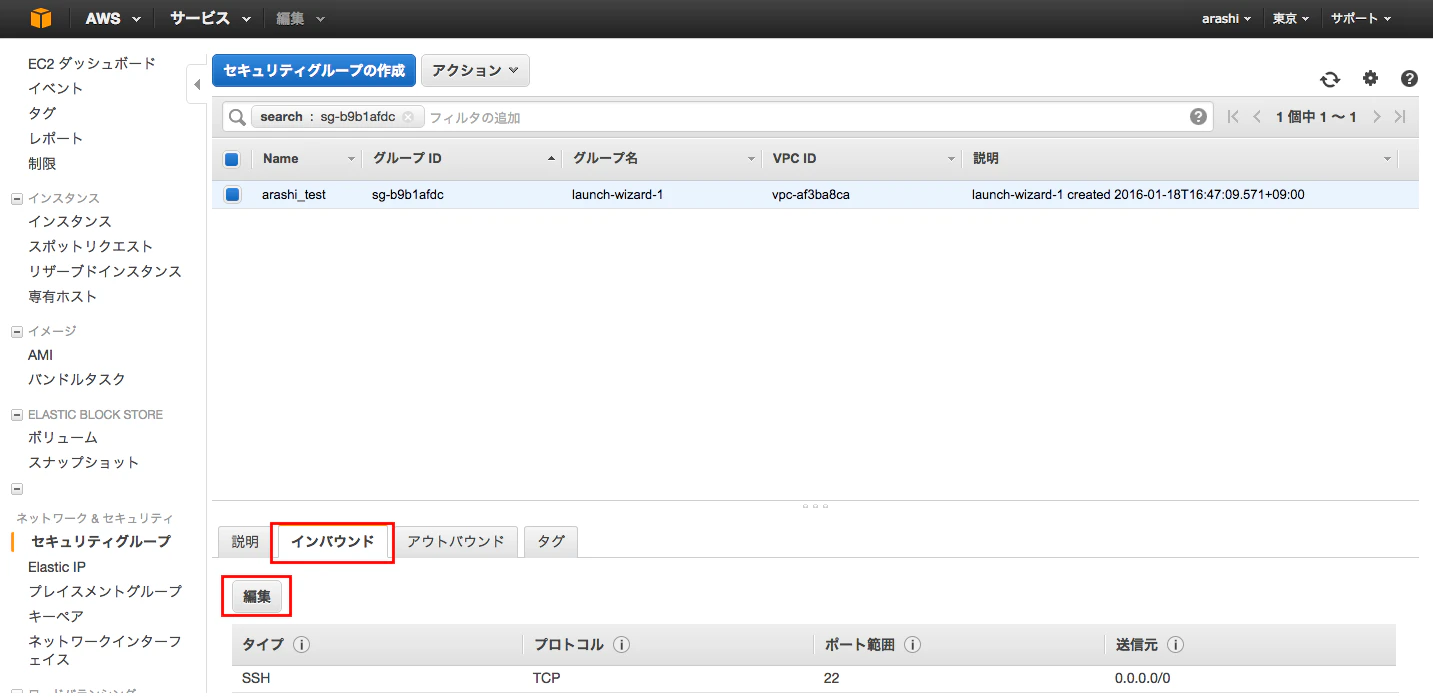Screen dimensions: 1433x697
Task: Click the フィルタの追加 search field
Action: tap(805, 117)
